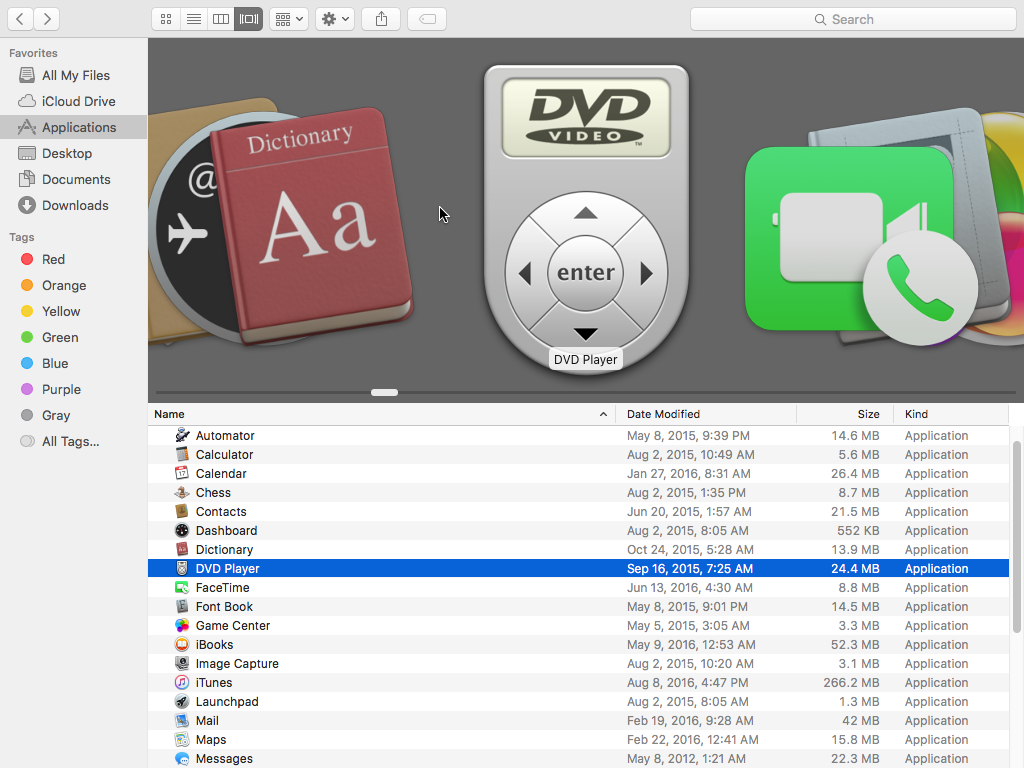
Task: Click iTunes size value 266.2 MB
Action: [x=851, y=682]
